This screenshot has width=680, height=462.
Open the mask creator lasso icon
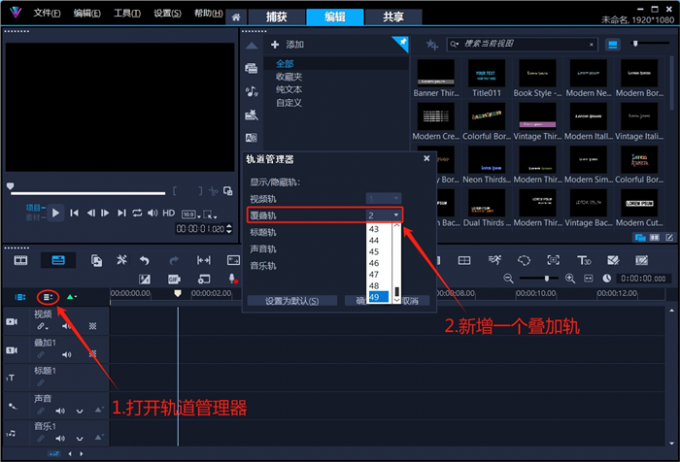pos(524,260)
